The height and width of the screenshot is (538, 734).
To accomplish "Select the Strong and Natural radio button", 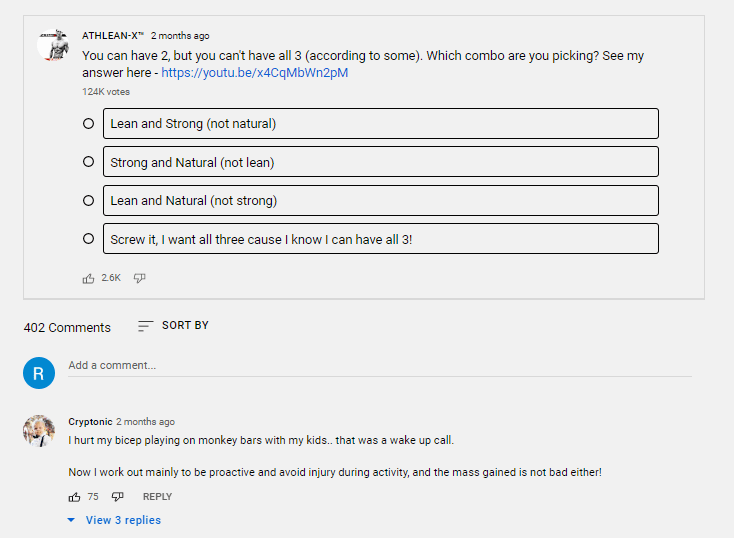I will [x=89, y=162].
